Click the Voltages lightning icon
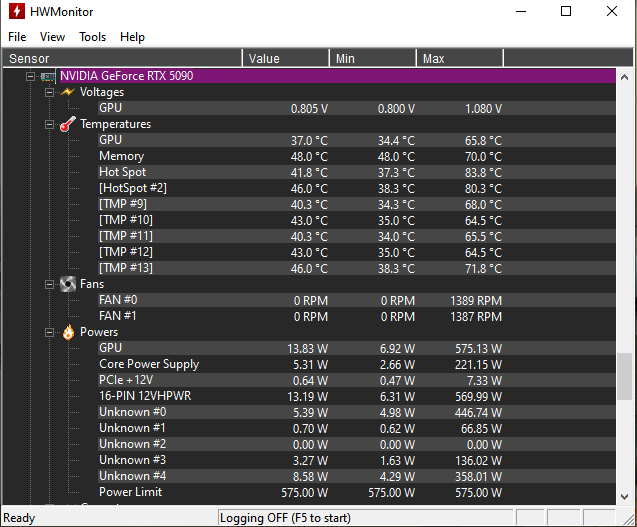Screen dimensions: 637x527 (67, 92)
